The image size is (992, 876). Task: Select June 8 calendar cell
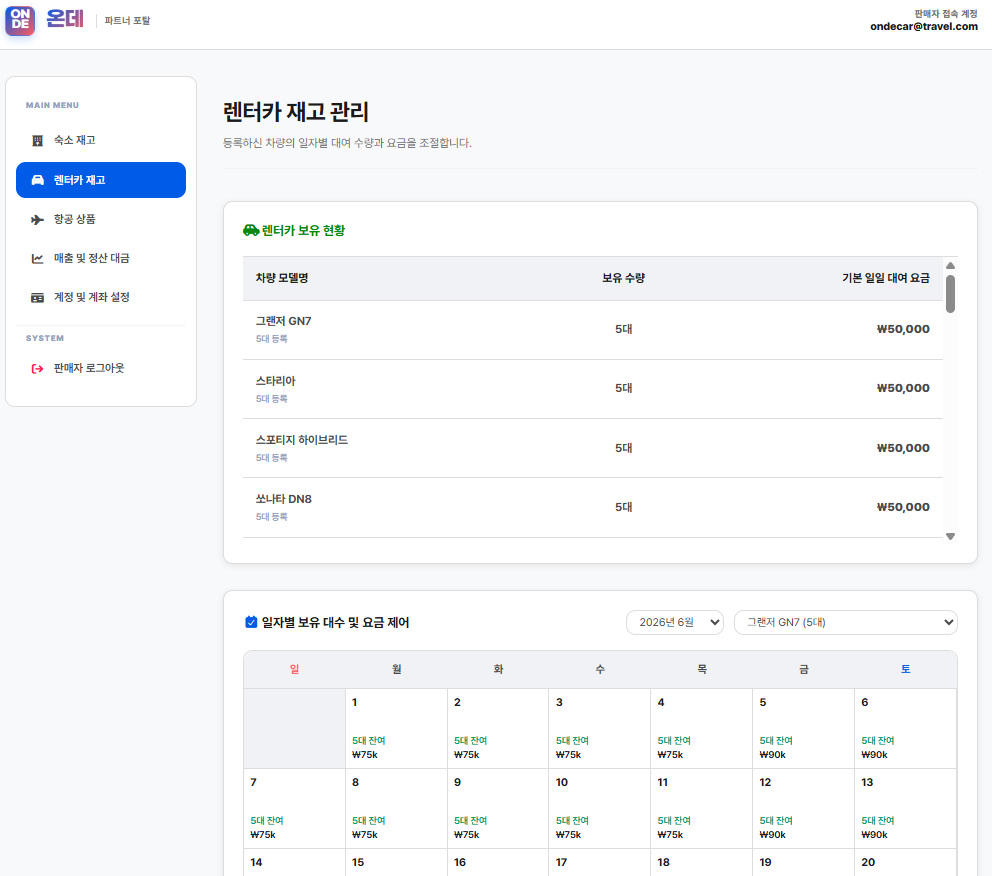[396, 809]
